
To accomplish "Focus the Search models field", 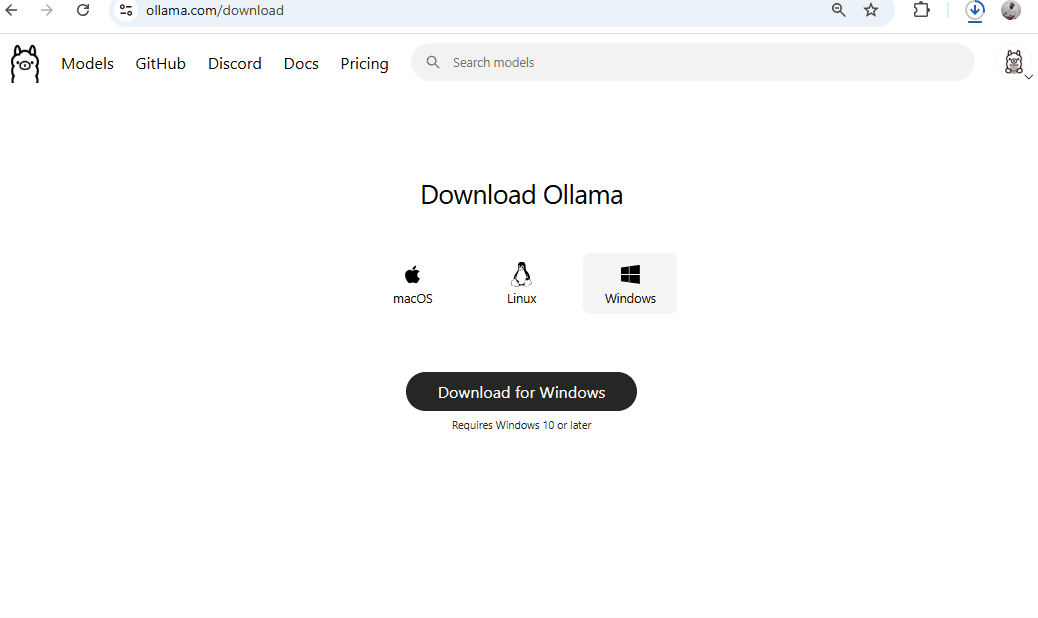I will [700, 62].
